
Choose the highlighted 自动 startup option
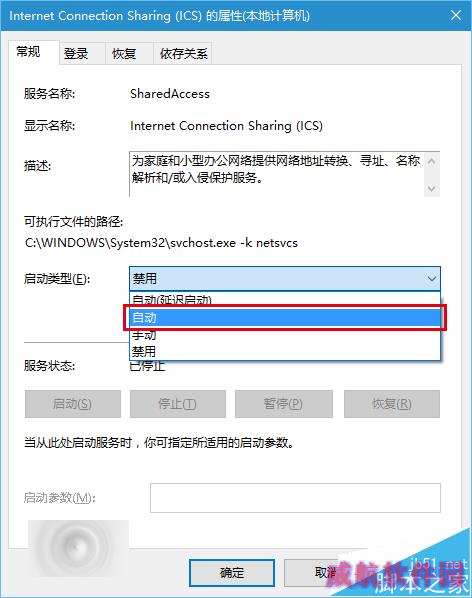point(285,318)
